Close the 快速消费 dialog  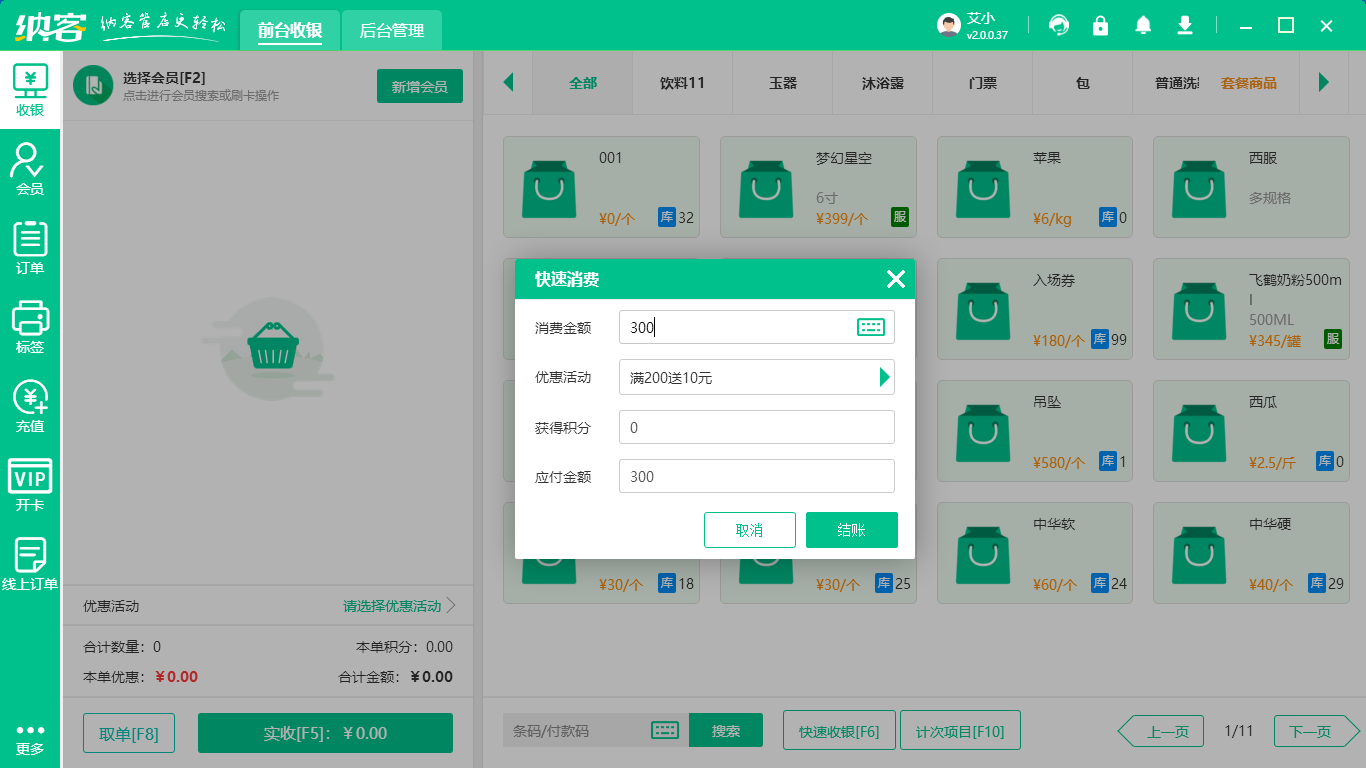point(895,279)
